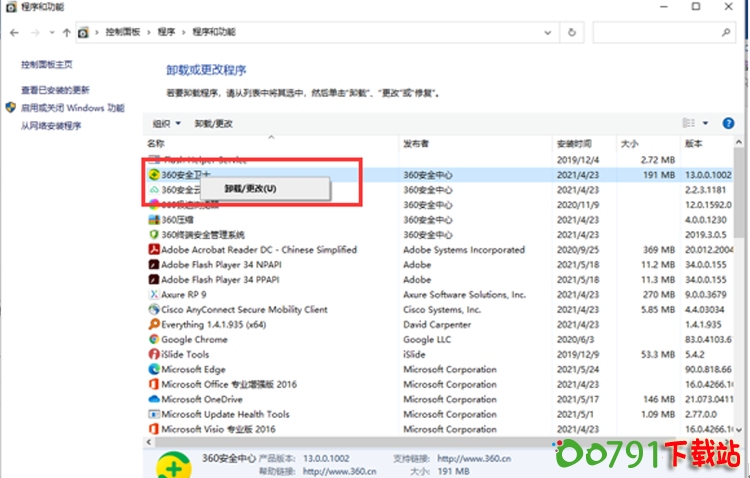
Task: Click the iSlide Tools program icon
Action: coord(154,354)
